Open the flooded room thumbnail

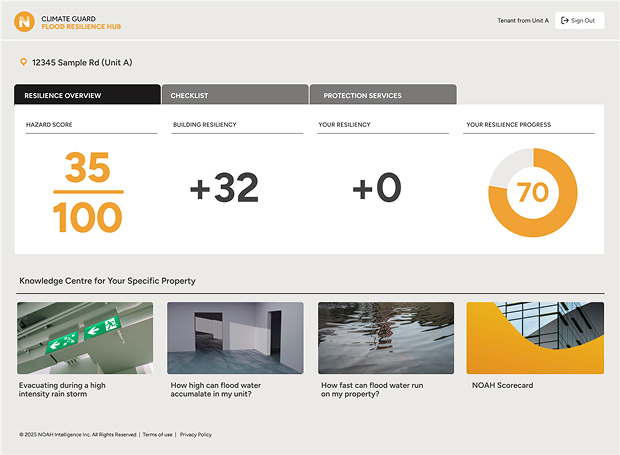[x=235, y=338]
